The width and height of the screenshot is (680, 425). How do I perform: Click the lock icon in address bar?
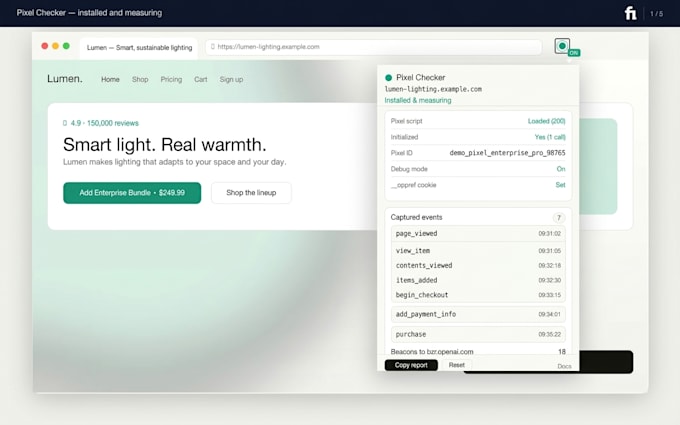point(212,46)
